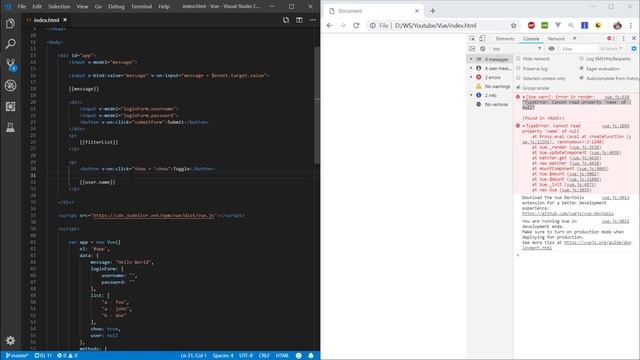Screen dimensions: 640x360
Task: Uncheck Autocomplete from history checkbox
Action: click(x=582, y=78)
